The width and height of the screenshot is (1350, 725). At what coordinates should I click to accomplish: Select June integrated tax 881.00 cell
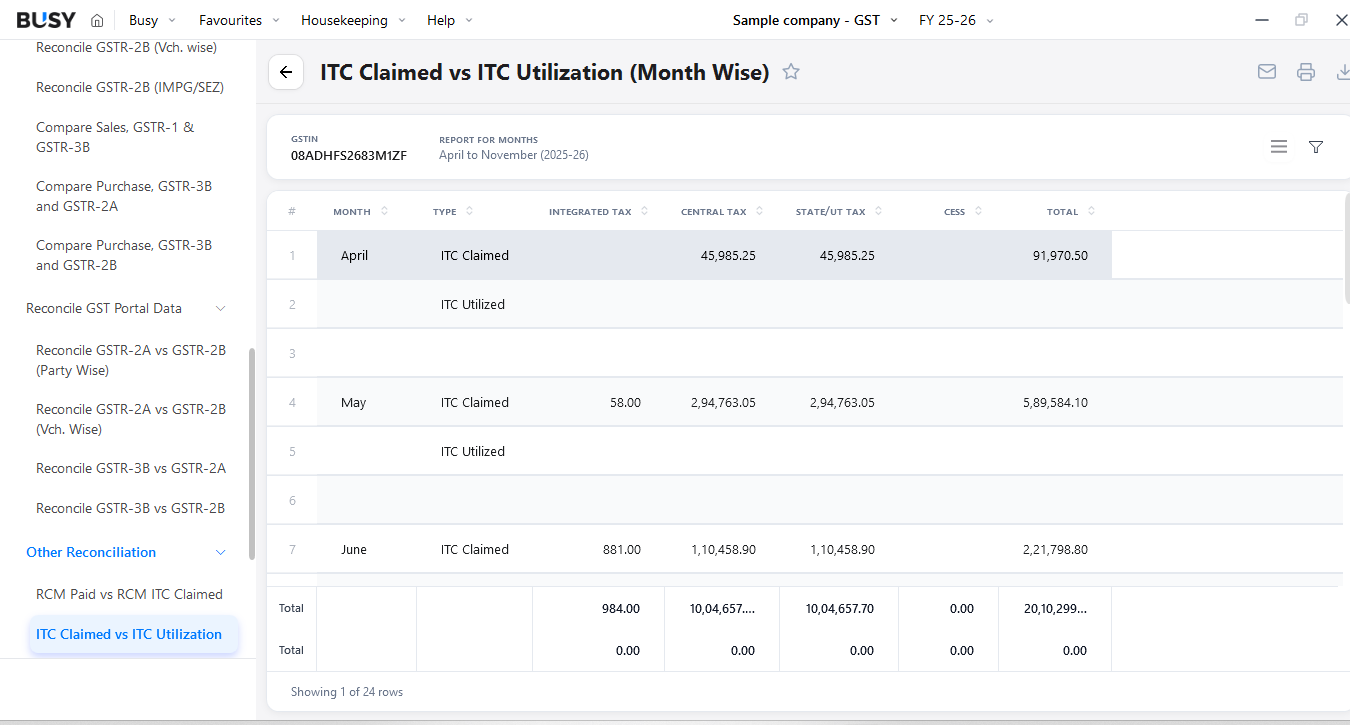point(598,549)
